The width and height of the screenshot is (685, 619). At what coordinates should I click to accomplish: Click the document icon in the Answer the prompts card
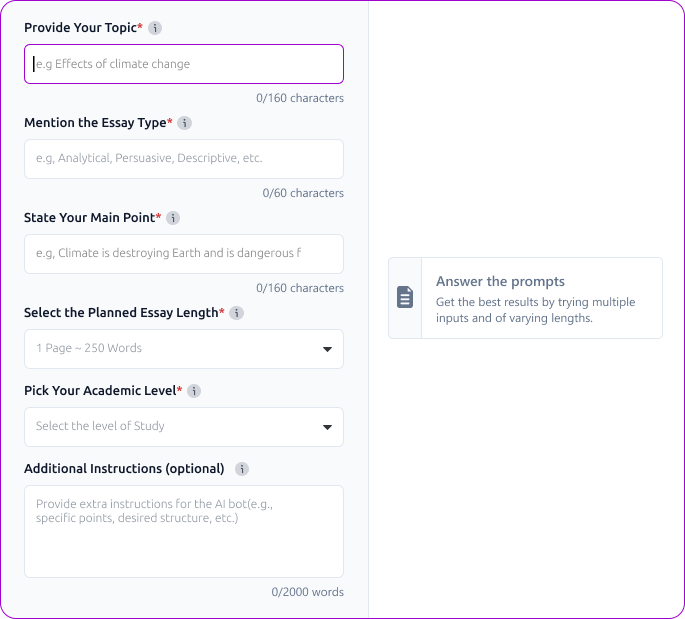click(x=405, y=297)
